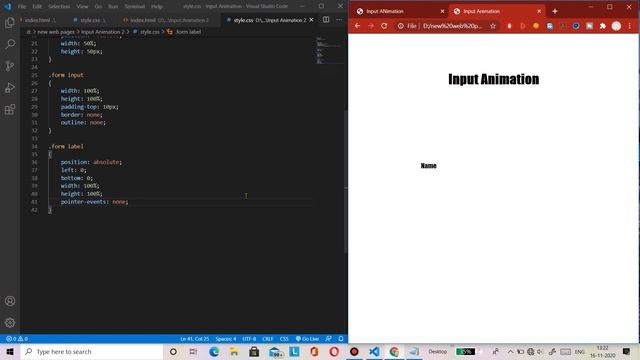Click on line 41 pointer-events code
The height and width of the screenshot is (360, 640).
pyautogui.click(x=94, y=202)
